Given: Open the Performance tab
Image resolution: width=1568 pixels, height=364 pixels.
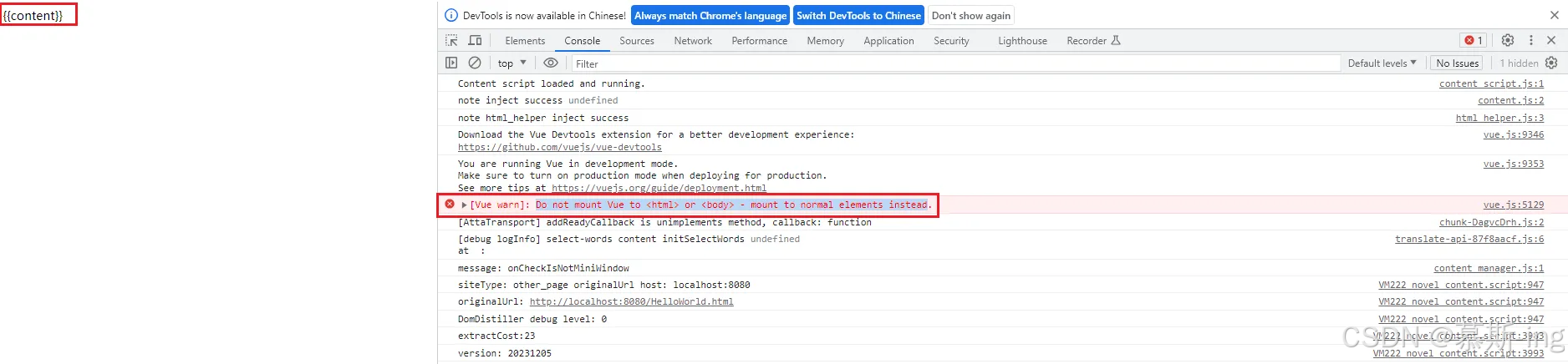Looking at the screenshot, I should [x=760, y=40].
